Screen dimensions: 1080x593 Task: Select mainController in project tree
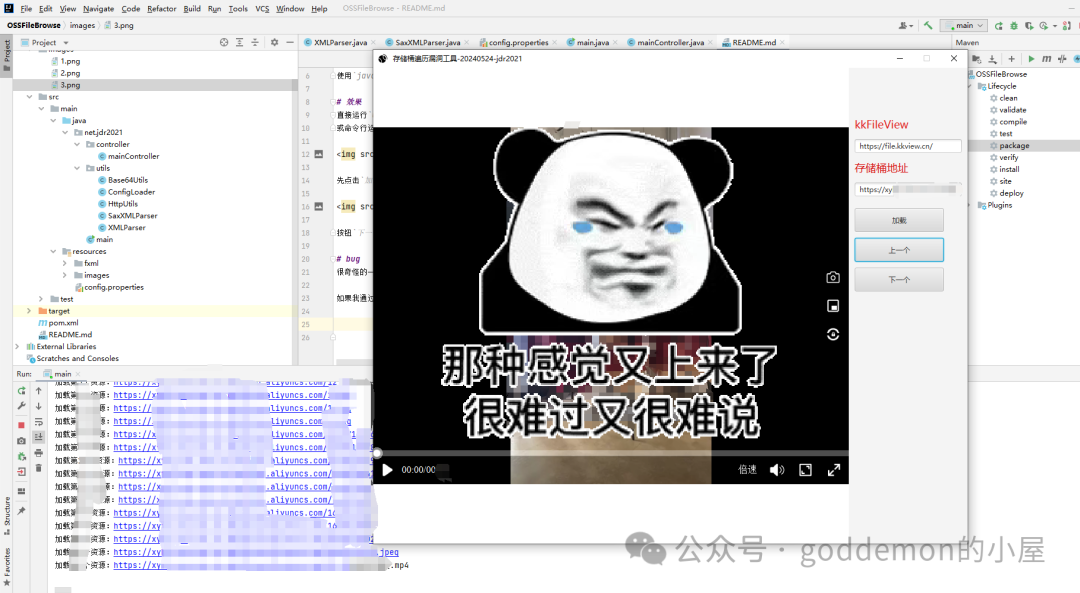[x=134, y=156]
